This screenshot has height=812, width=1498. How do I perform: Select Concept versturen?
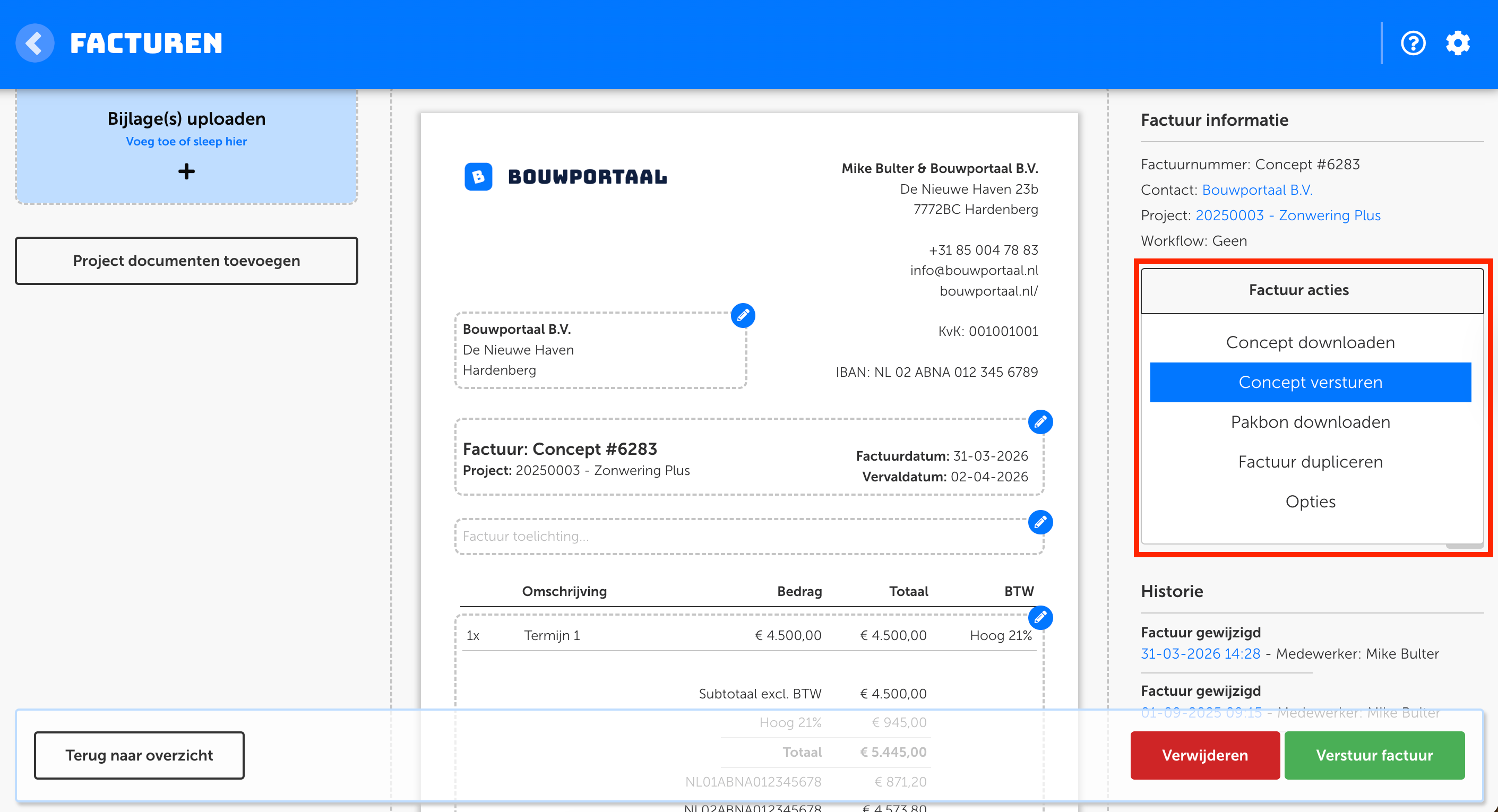[1310, 383]
